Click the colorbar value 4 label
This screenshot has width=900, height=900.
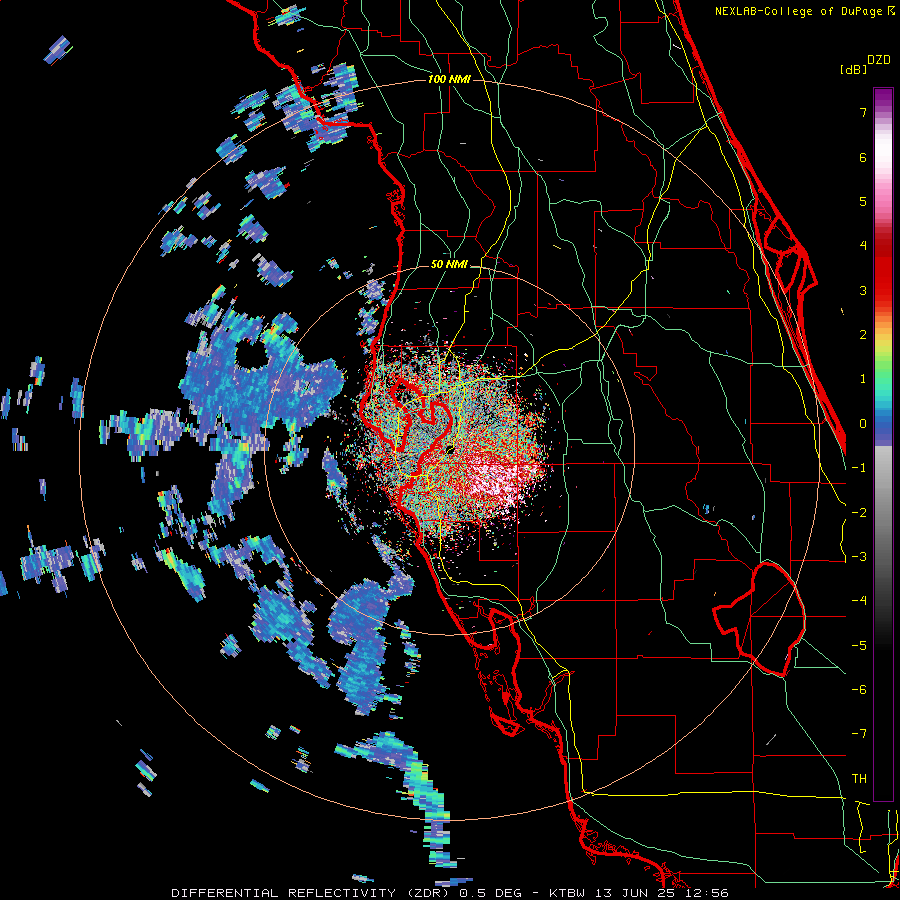click(863, 246)
